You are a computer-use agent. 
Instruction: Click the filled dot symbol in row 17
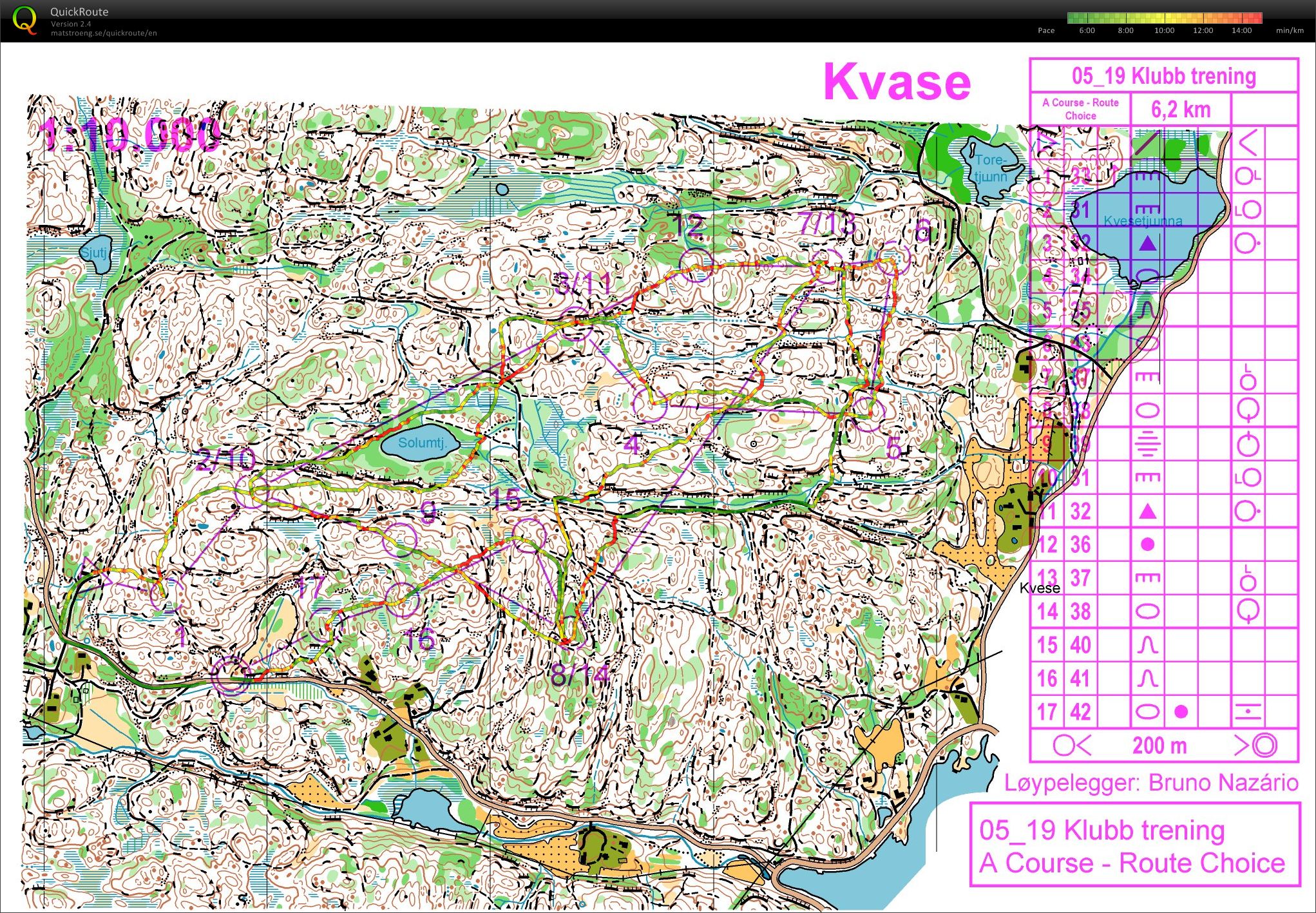pyautogui.click(x=1181, y=711)
